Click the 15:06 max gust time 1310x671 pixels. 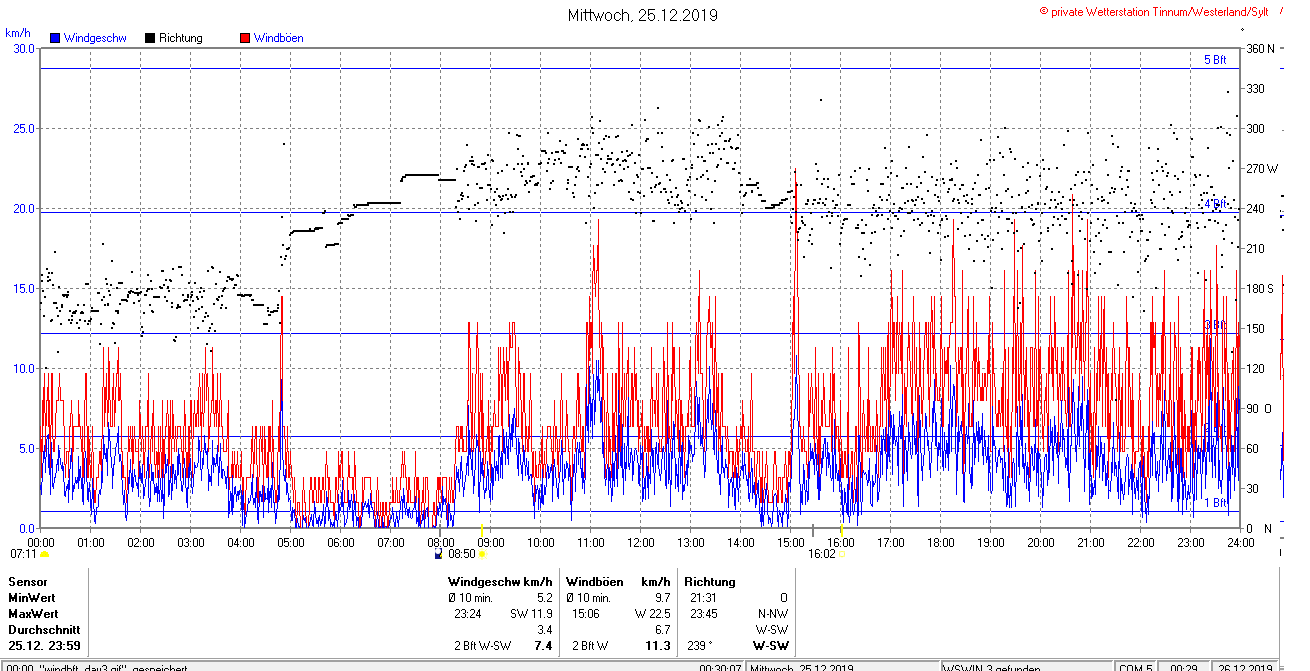tap(586, 614)
